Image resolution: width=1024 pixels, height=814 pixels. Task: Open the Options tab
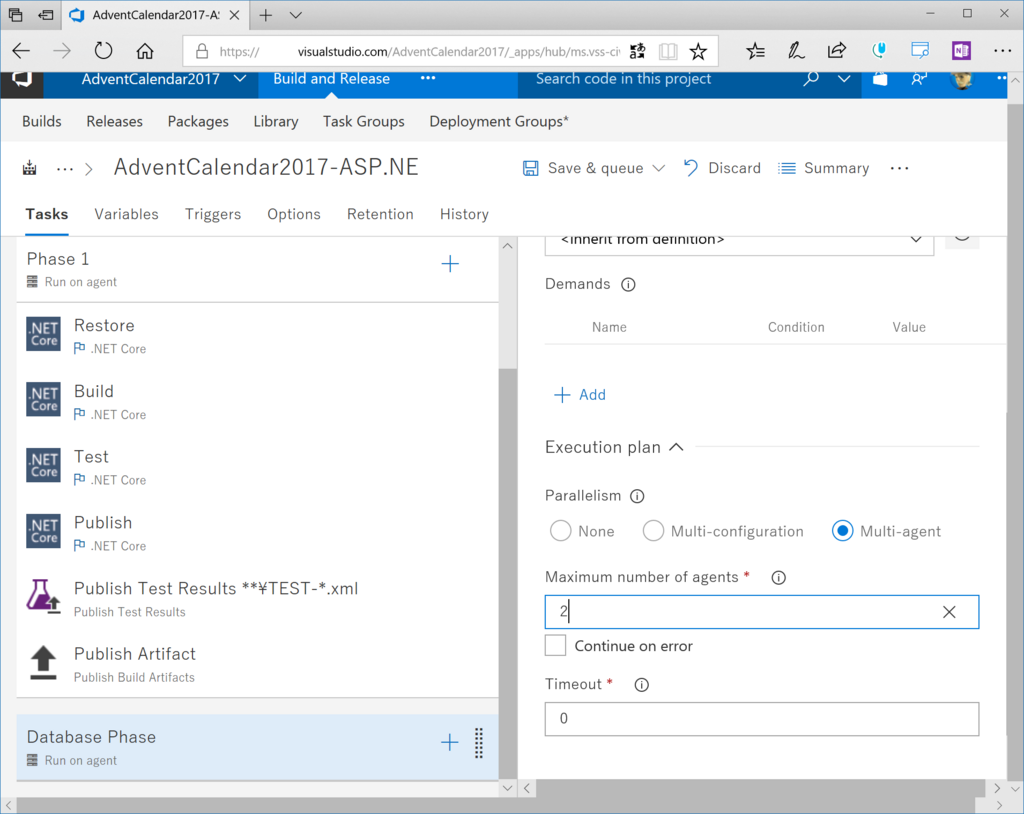tap(294, 214)
